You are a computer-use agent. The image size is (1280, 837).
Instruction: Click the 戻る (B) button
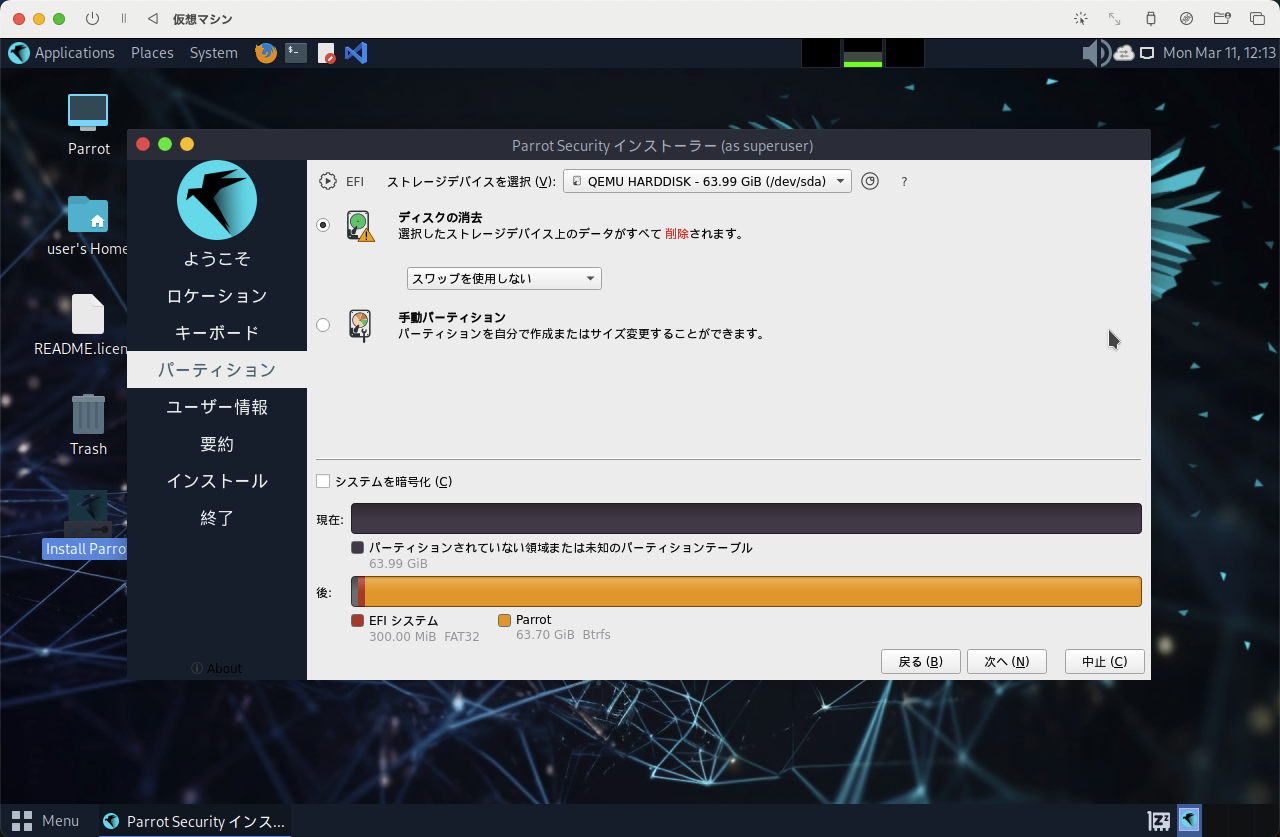tap(921, 661)
